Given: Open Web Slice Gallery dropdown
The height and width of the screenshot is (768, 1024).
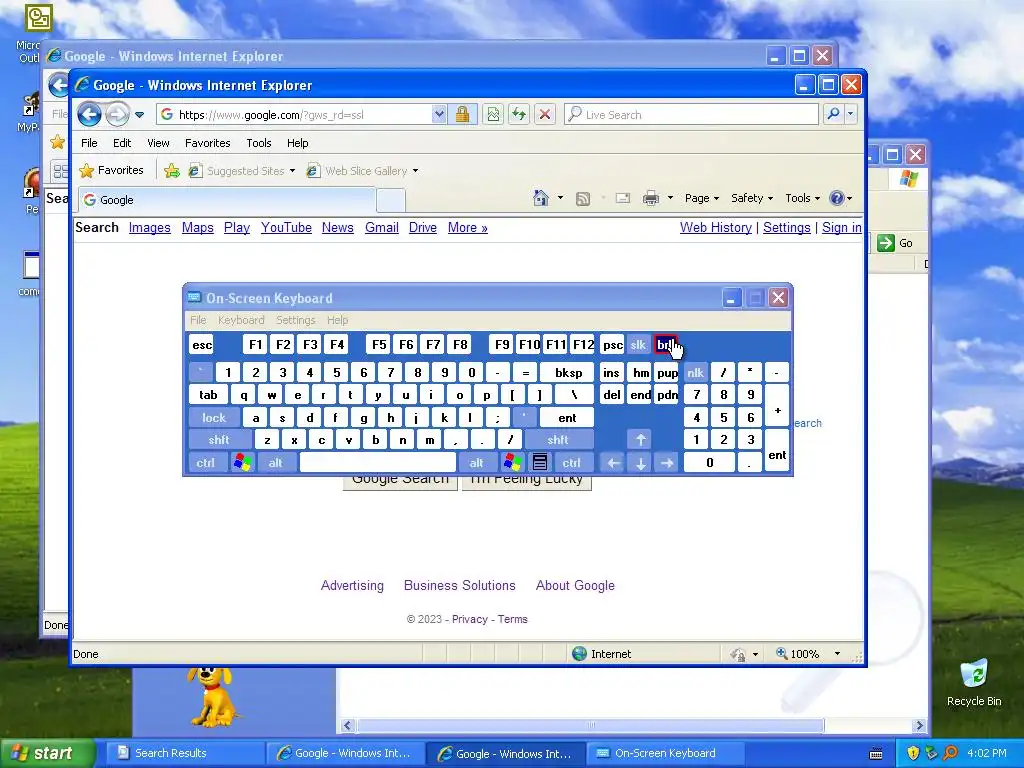Looking at the screenshot, I should point(362,171).
